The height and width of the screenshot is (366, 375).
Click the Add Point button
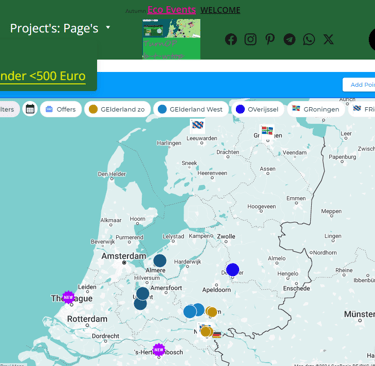pyautogui.click(x=359, y=85)
